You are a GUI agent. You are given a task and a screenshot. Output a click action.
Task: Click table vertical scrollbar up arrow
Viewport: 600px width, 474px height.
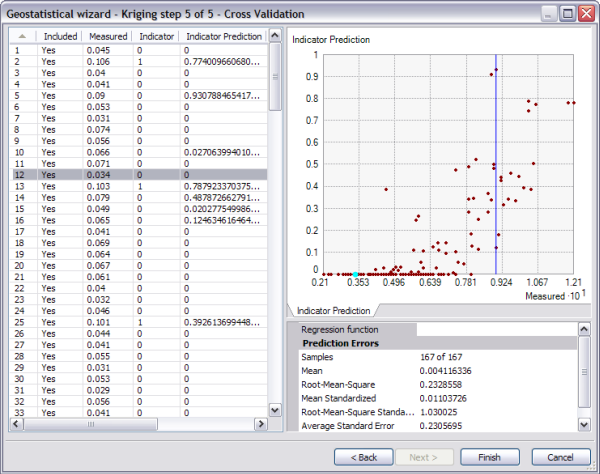[x=275, y=36]
